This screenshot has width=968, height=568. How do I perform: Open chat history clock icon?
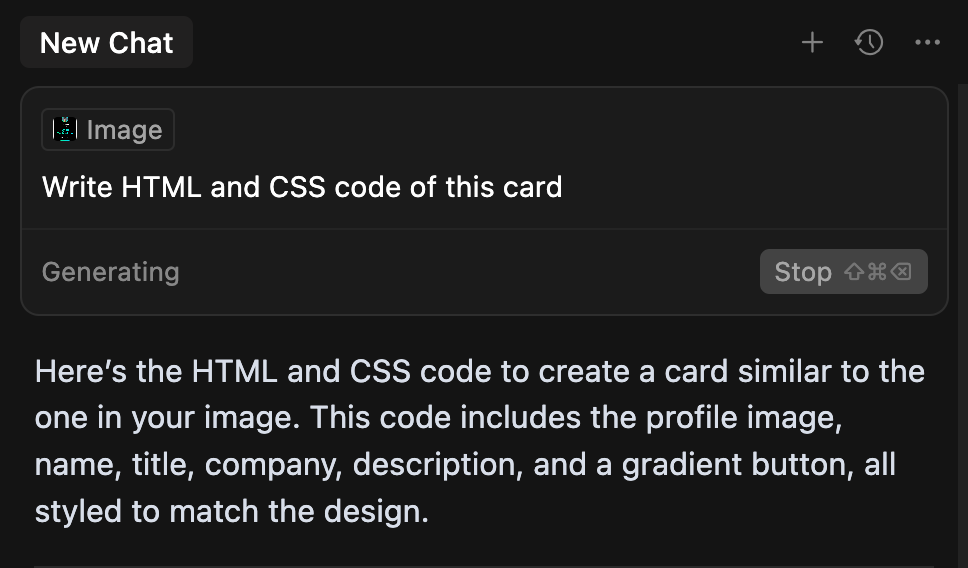[869, 43]
